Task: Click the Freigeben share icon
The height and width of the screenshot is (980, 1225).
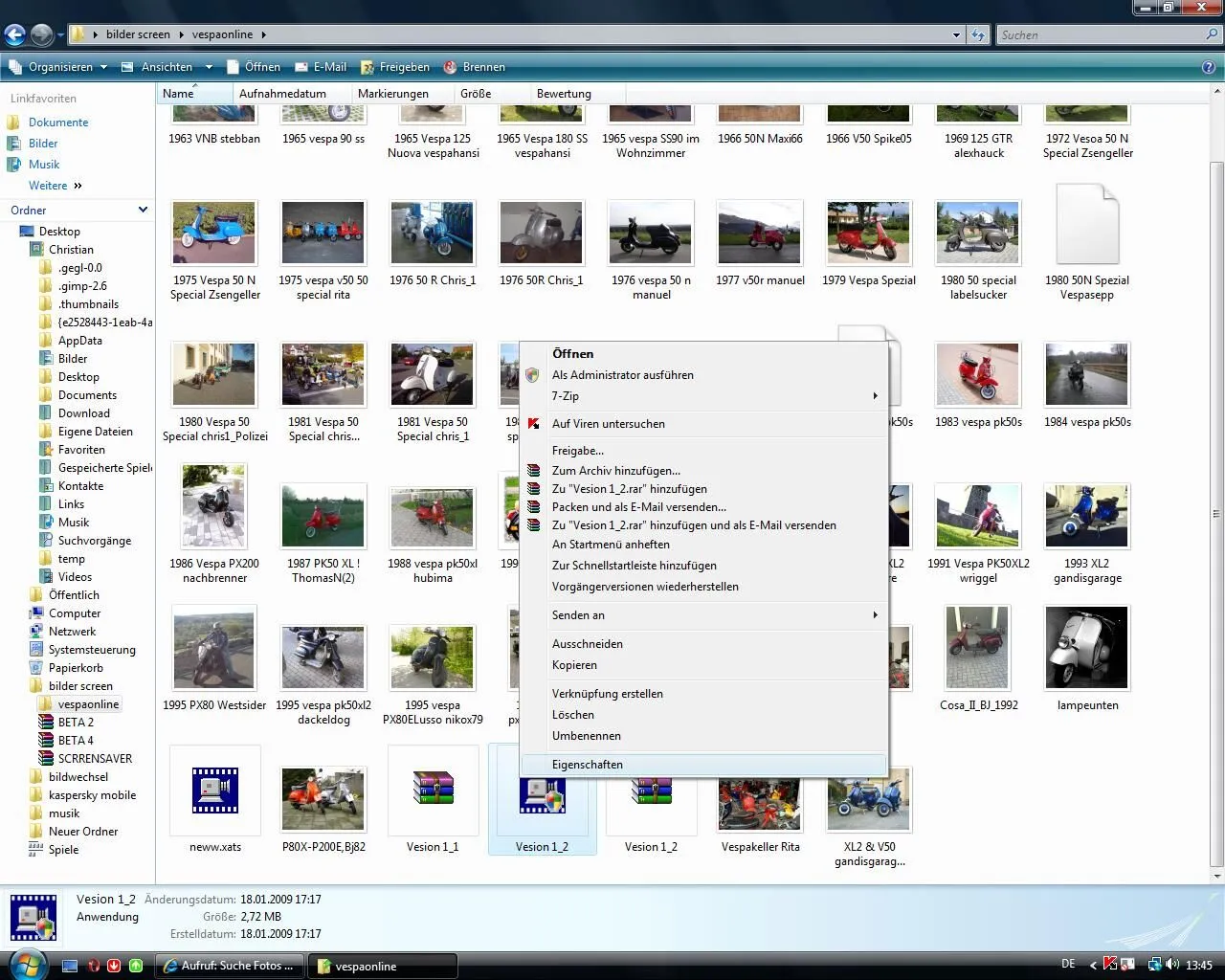Action: [367, 67]
